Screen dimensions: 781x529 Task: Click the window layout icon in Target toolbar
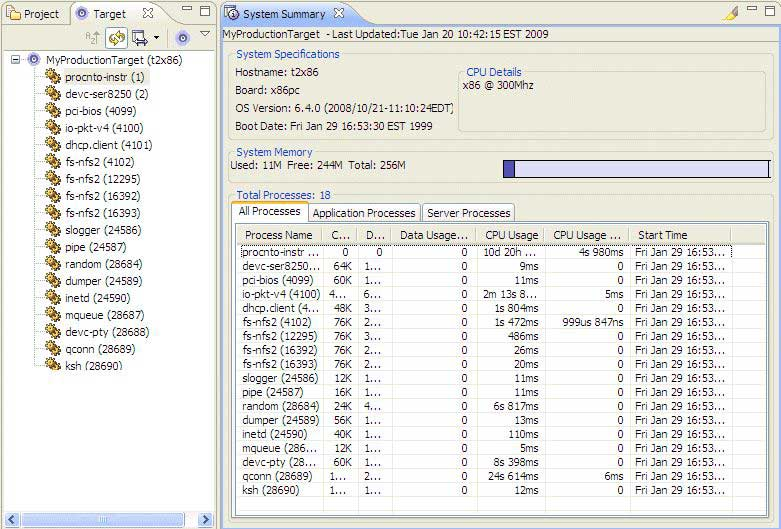[x=138, y=38]
